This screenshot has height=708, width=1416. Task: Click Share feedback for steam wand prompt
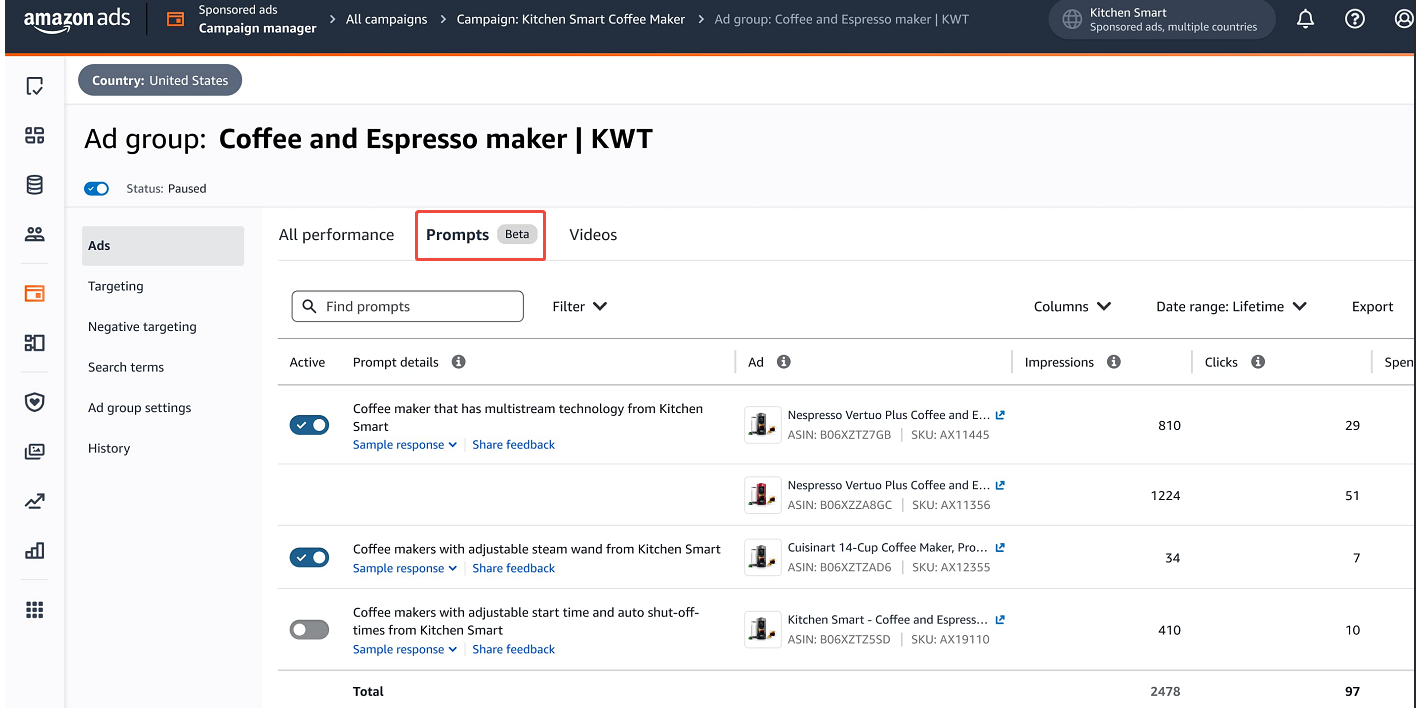513,568
